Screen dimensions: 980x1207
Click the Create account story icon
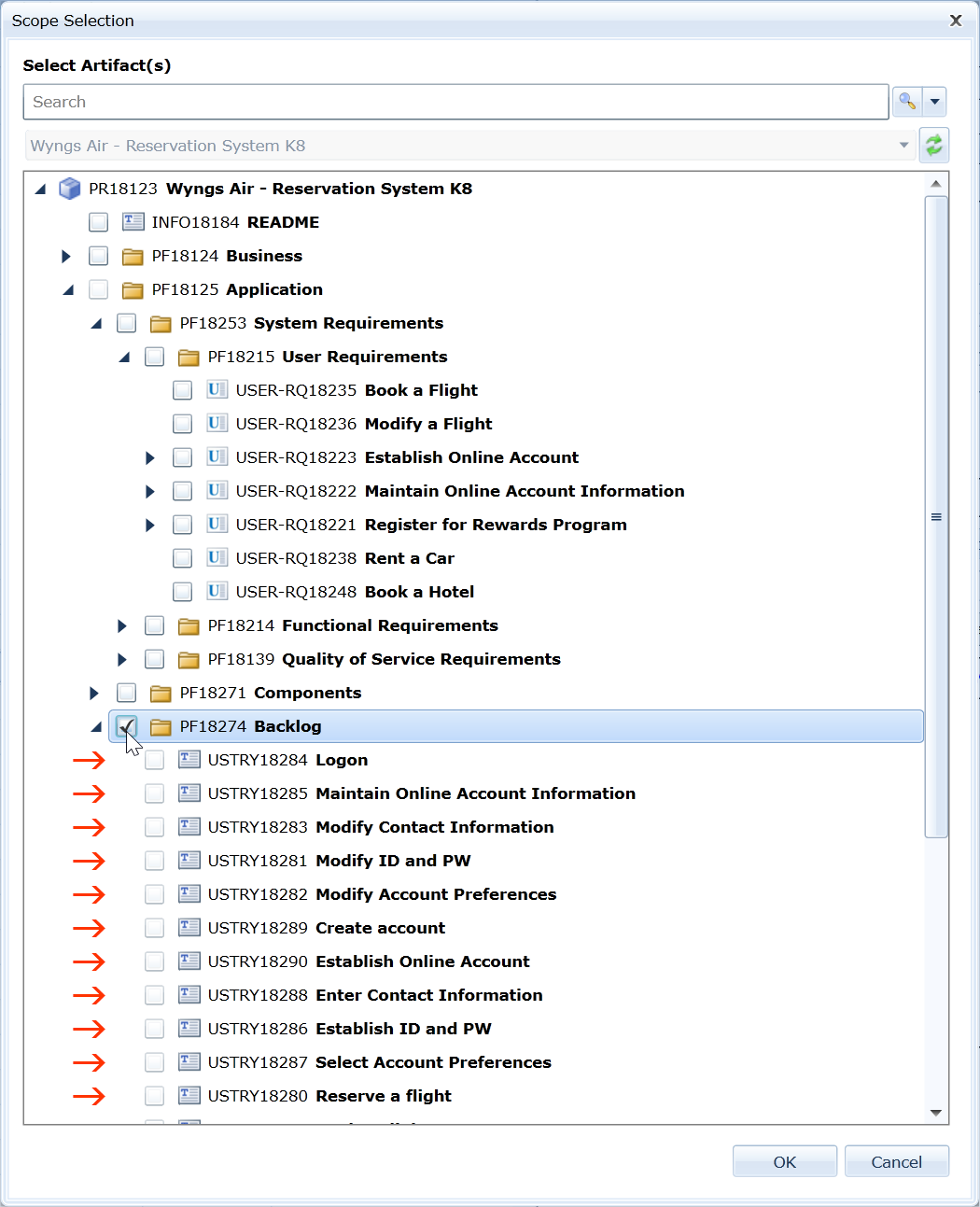click(x=189, y=928)
